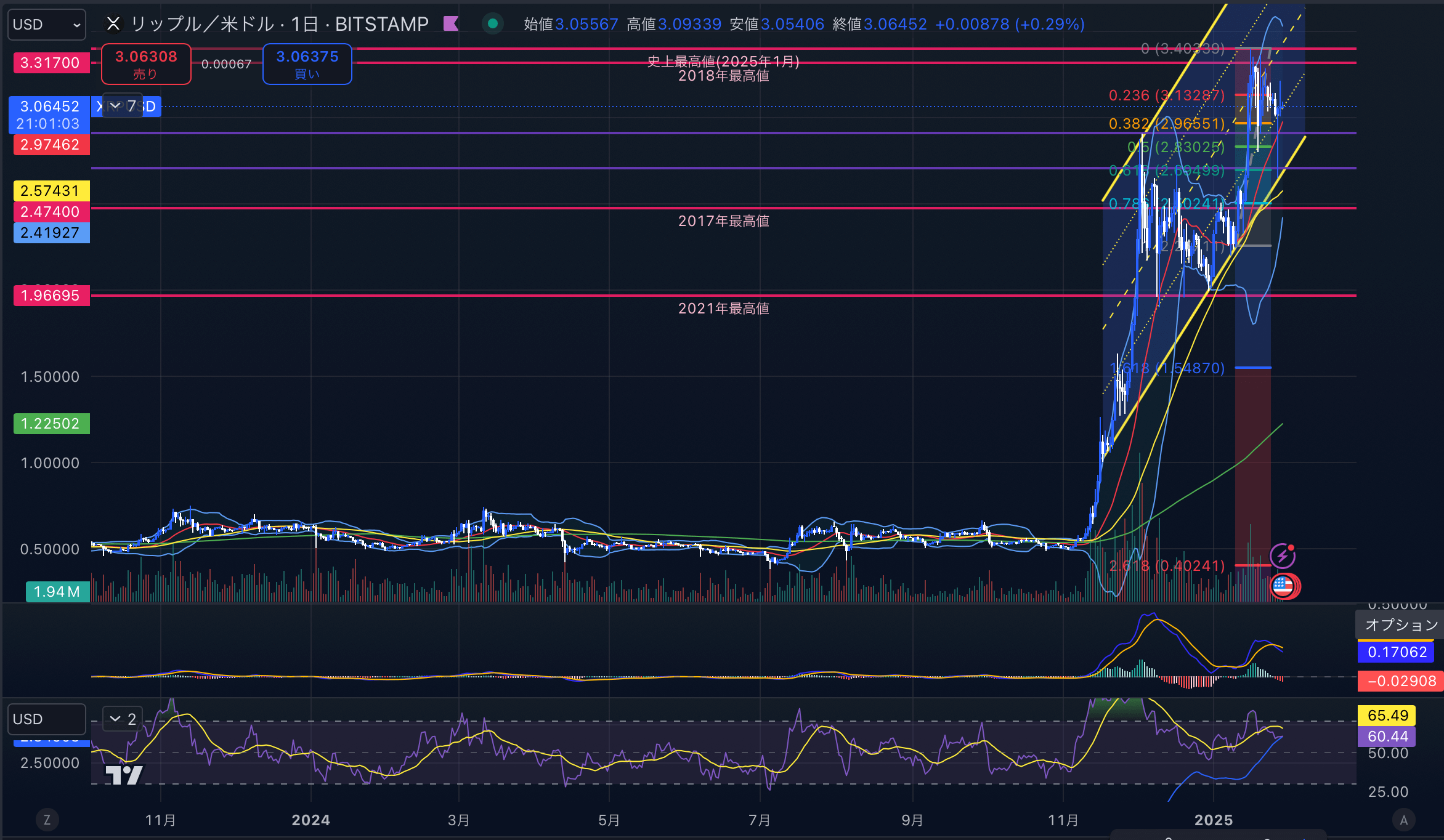
Task: Click the US flag economic event icon
Action: click(1284, 586)
